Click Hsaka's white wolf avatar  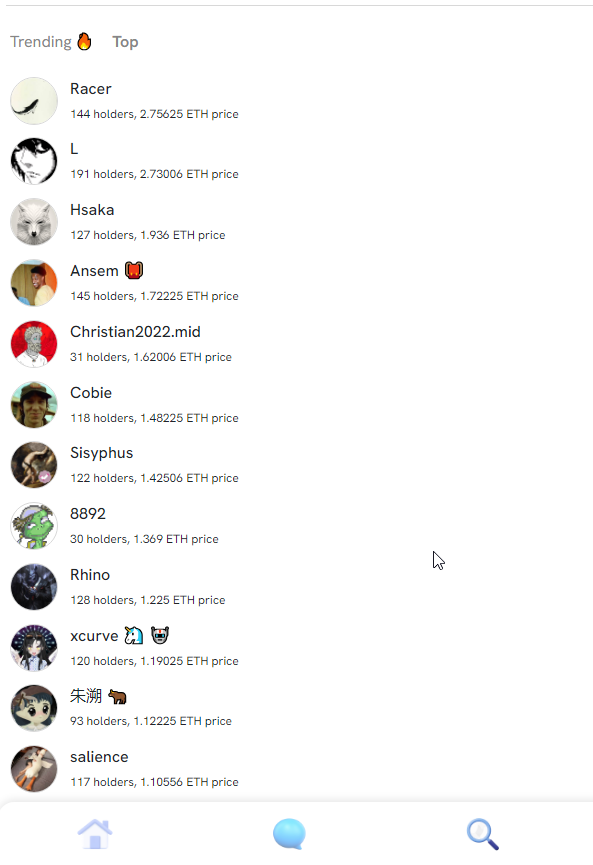coord(34,222)
